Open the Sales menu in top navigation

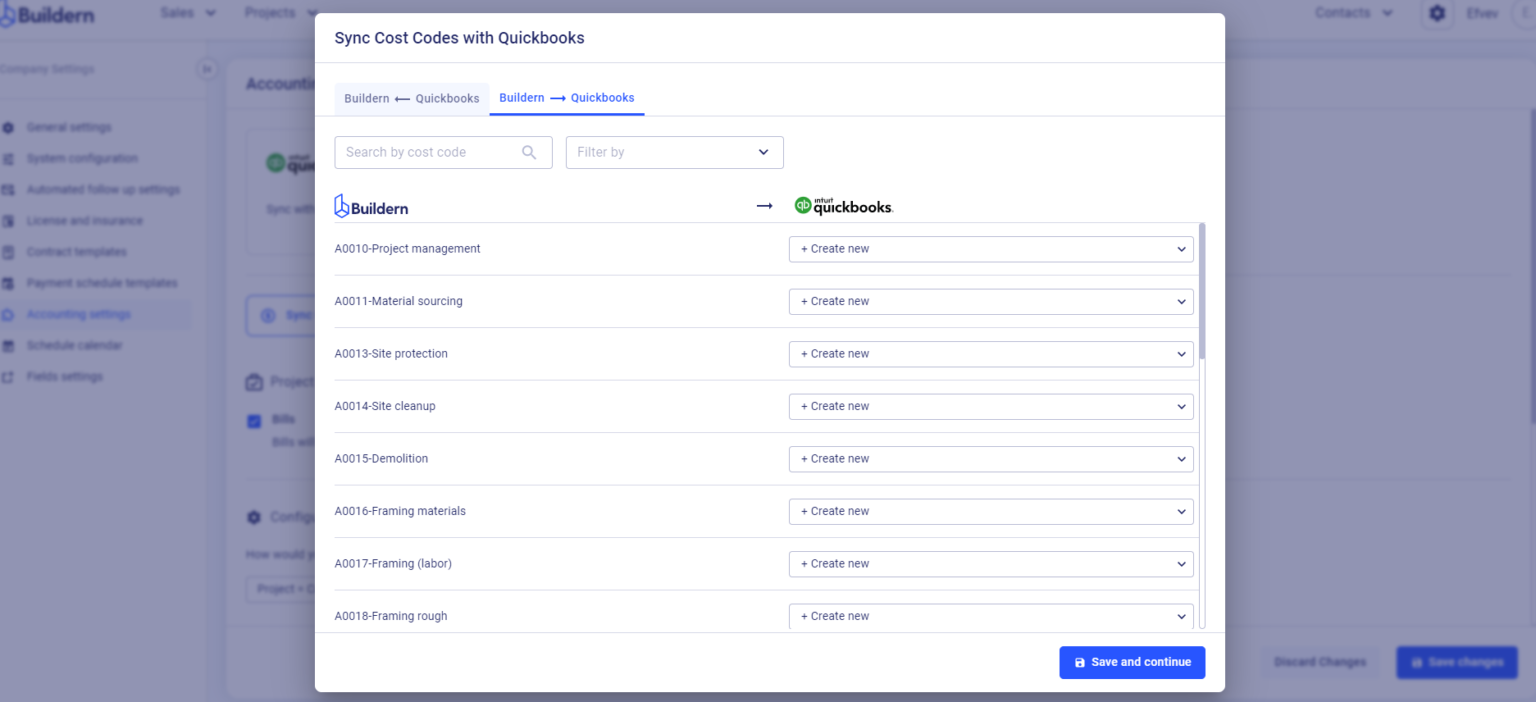187,13
